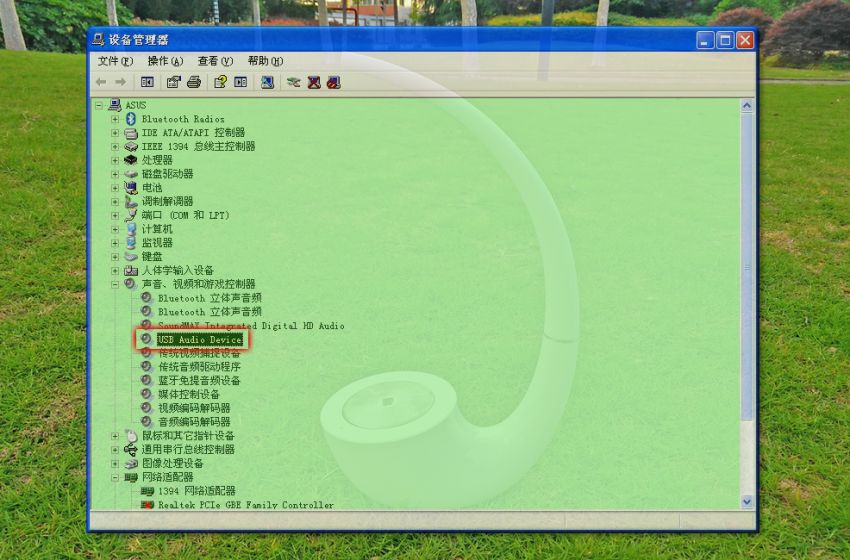Screen dimensions: 850x560
Task: Open the 操作(A) menu
Action: click(165, 61)
